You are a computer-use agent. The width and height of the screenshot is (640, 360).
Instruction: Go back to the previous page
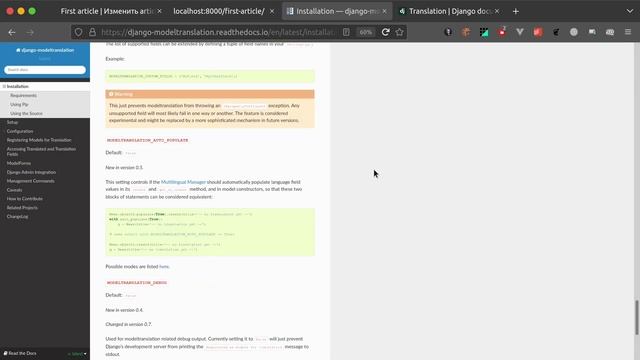(12, 32)
